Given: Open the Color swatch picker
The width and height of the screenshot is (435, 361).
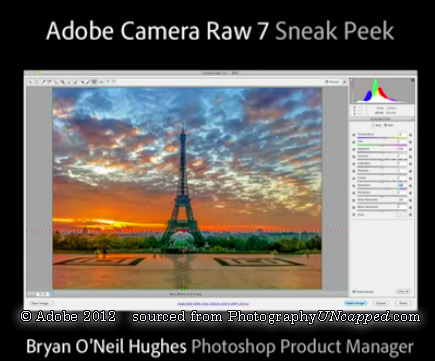Looking at the screenshot, I should pyautogui.click(x=402, y=215).
